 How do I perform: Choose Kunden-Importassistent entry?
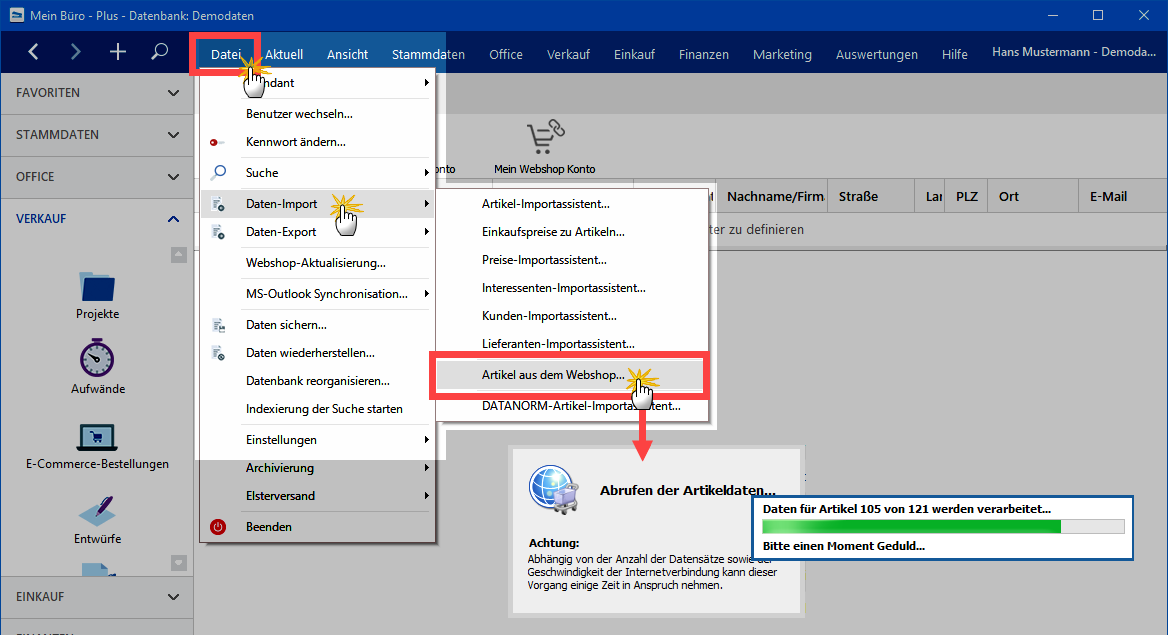tap(572, 315)
